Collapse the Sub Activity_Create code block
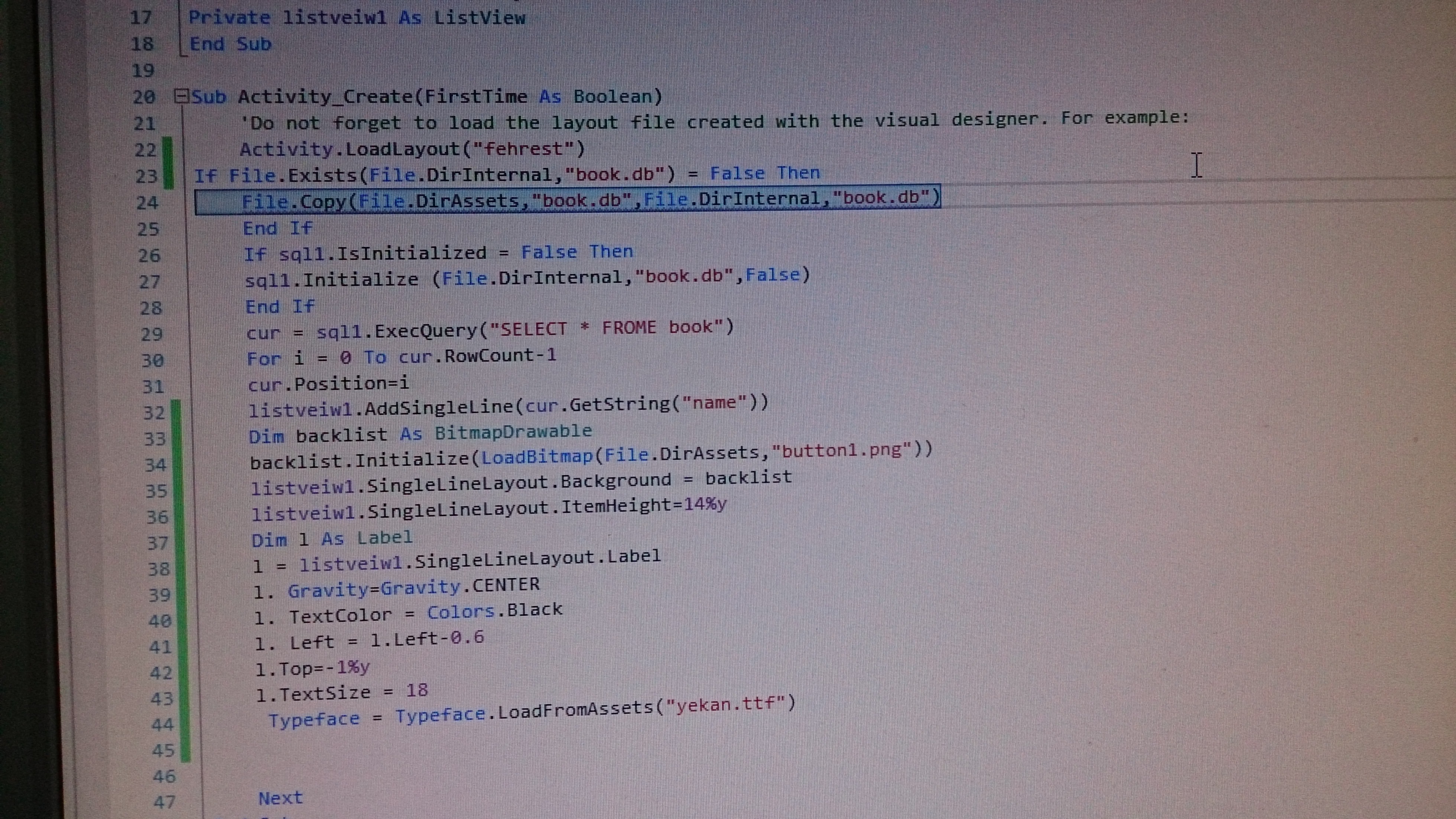 click(x=181, y=96)
